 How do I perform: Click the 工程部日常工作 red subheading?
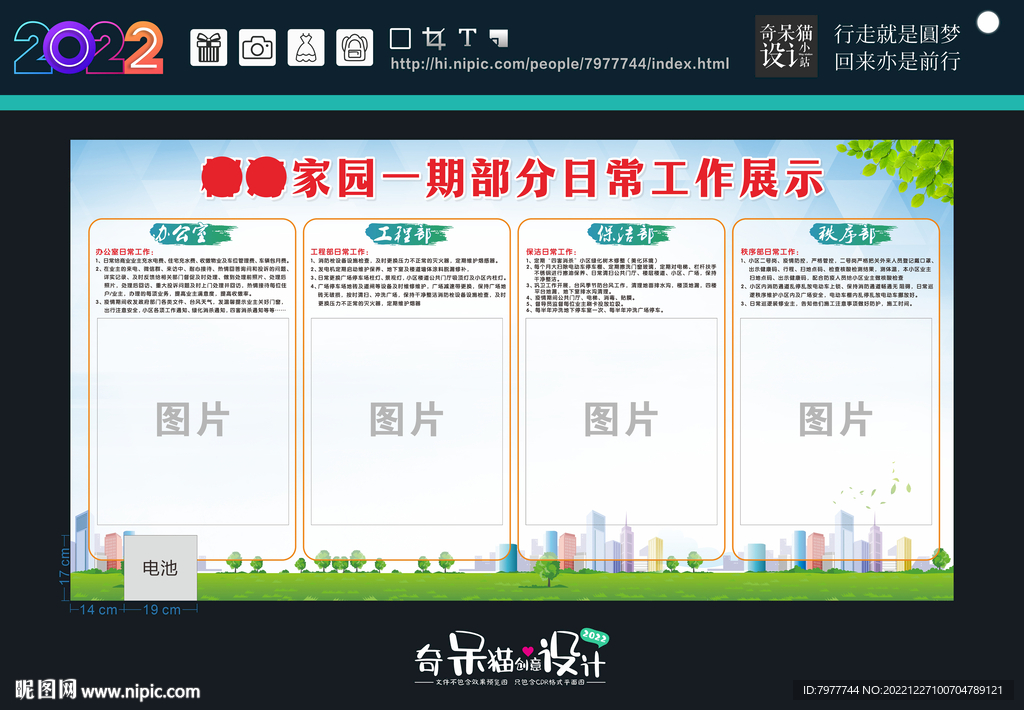tap(340, 252)
